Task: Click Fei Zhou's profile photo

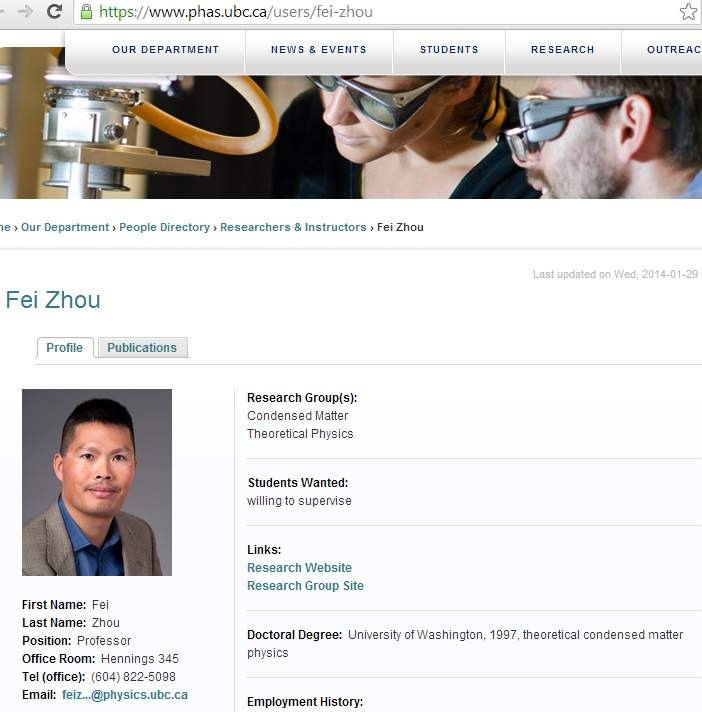Action: click(x=97, y=482)
